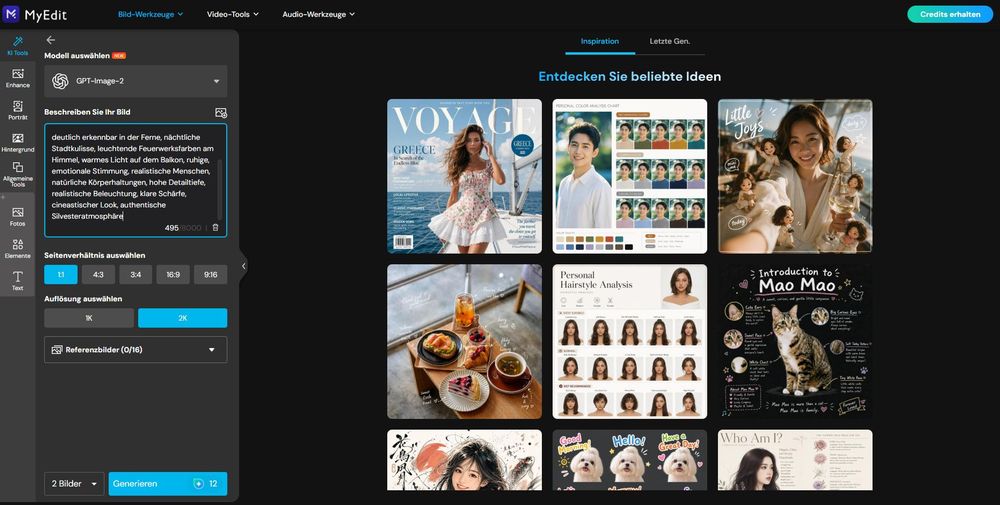Click the image prompt helper icon
Viewport: 1000px width, 505px height.
(x=221, y=113)
